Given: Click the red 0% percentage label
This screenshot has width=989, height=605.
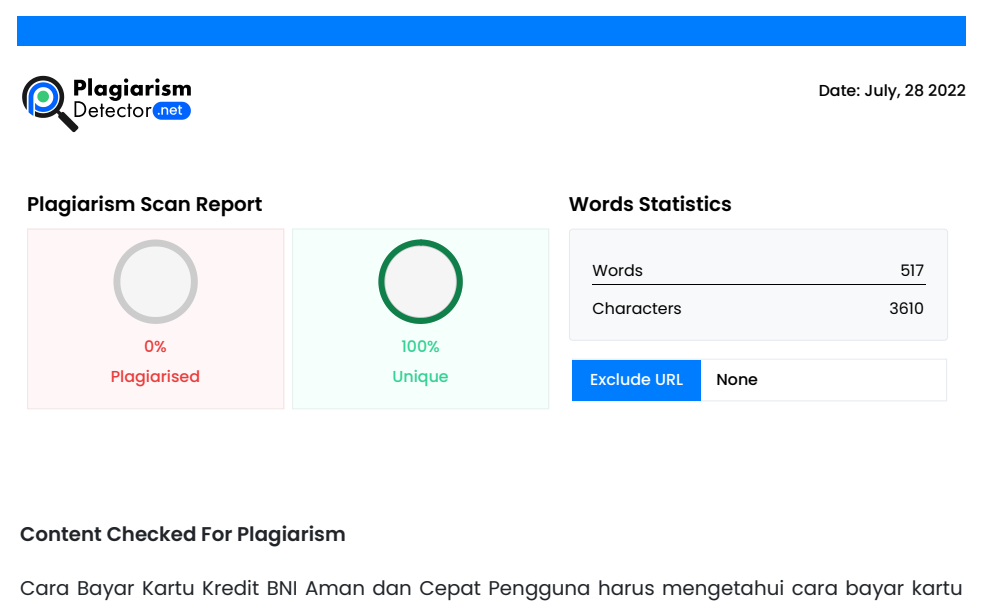Looking at the screenshot, I should coord(155,346).
